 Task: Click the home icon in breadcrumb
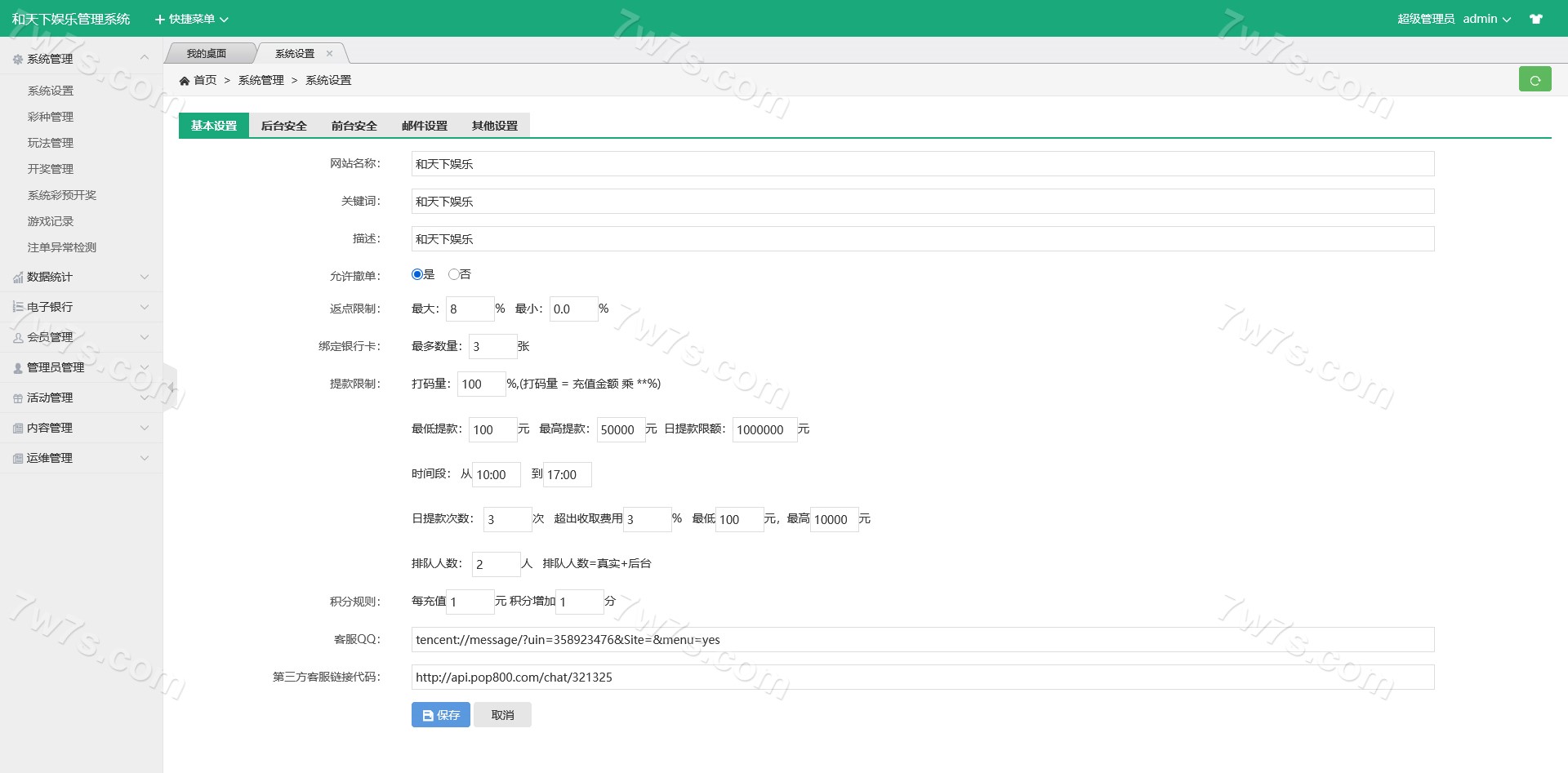point(185,81)
